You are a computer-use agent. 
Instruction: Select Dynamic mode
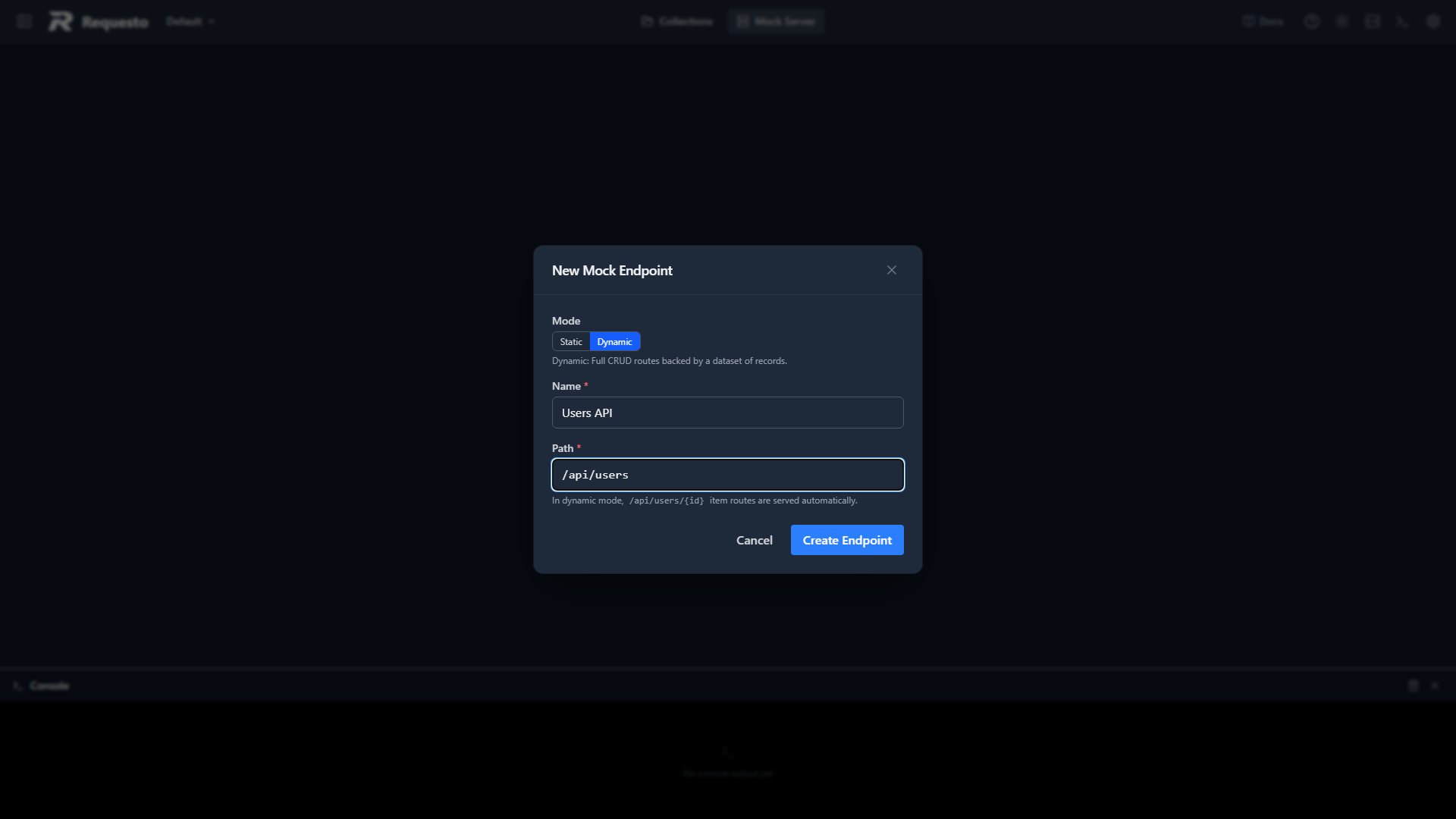(614, 342)
